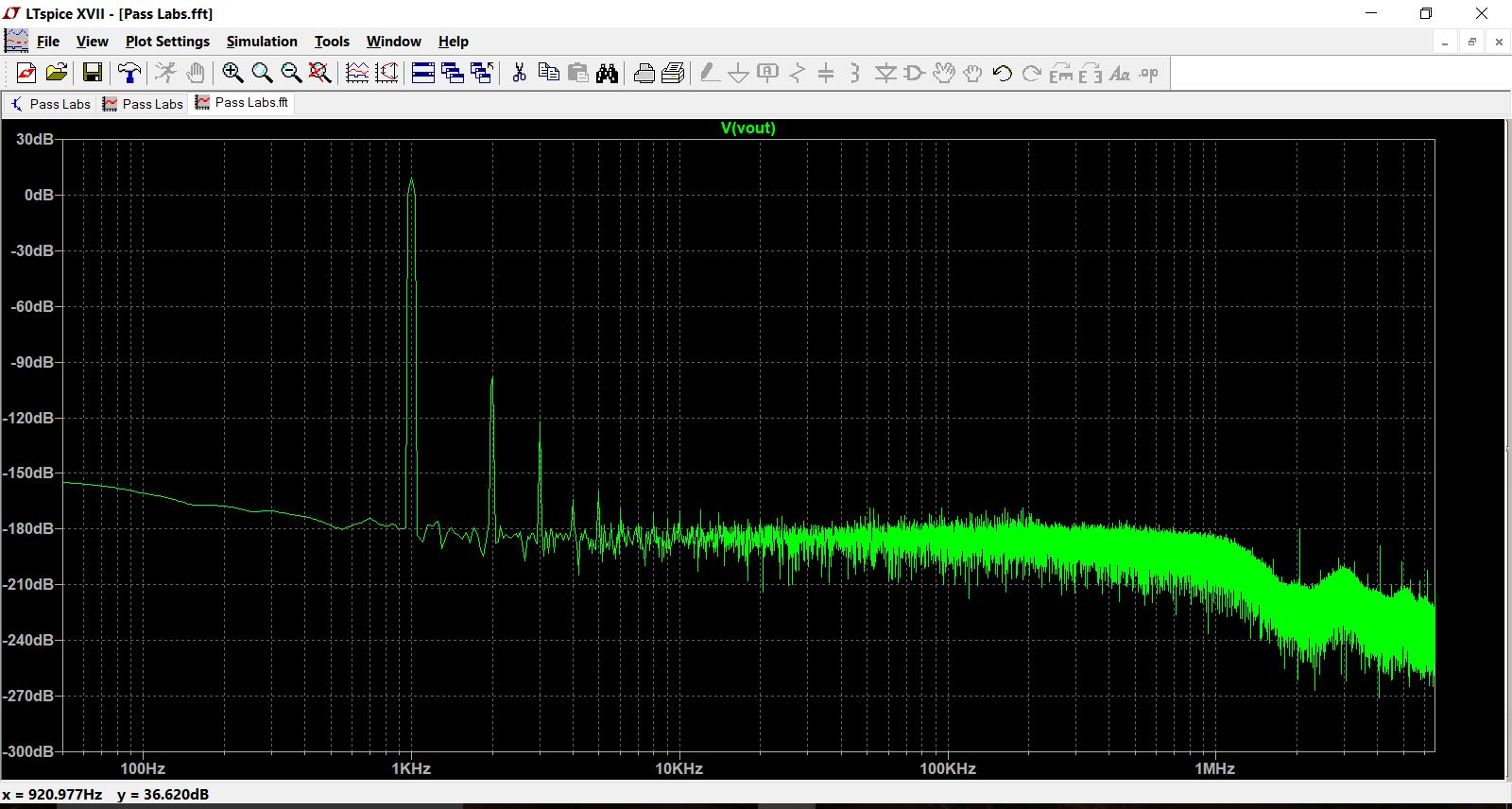Viewport: 1512px width, 809px height.
Task: Select the Text Aa tool
Action: point(1120,73)
